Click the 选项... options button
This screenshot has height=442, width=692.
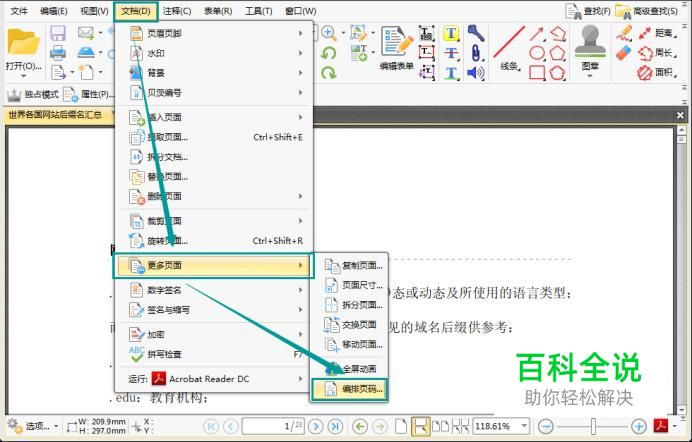coord(28,426)
